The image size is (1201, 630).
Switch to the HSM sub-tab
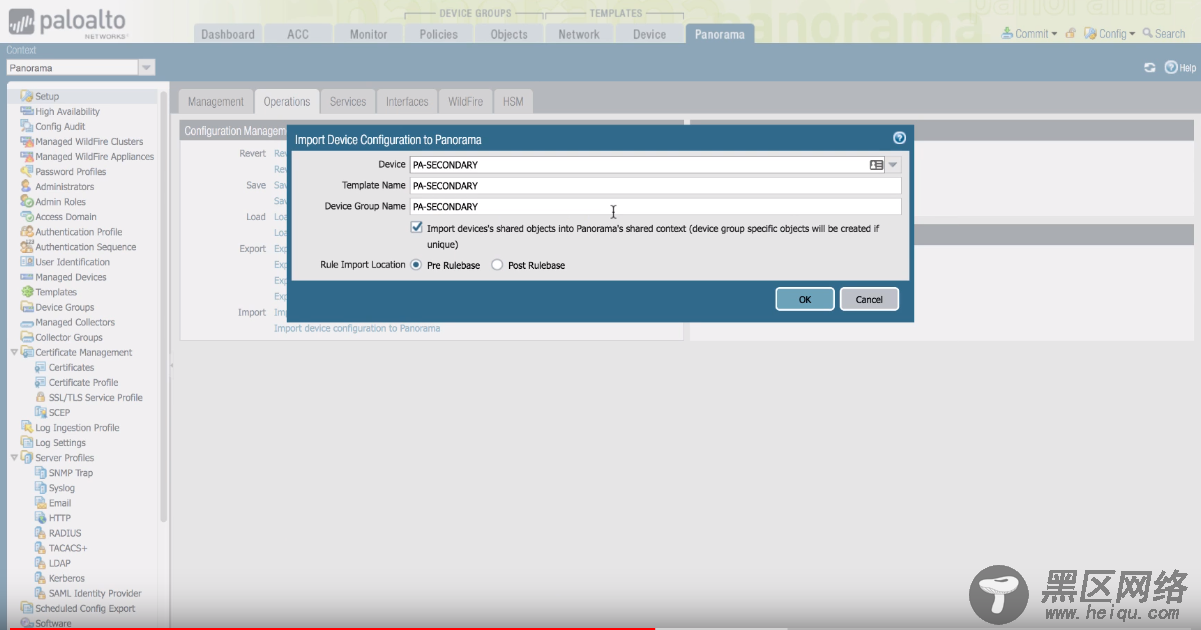(513, 102)
